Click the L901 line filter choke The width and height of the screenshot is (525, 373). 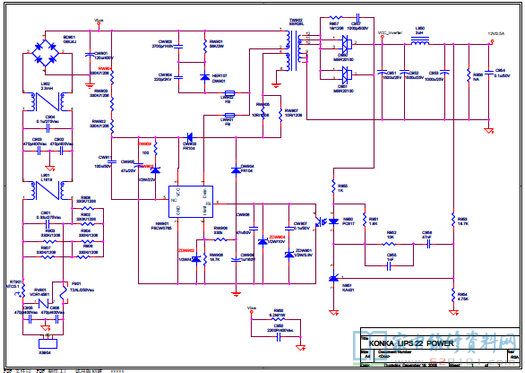[47, 191]
